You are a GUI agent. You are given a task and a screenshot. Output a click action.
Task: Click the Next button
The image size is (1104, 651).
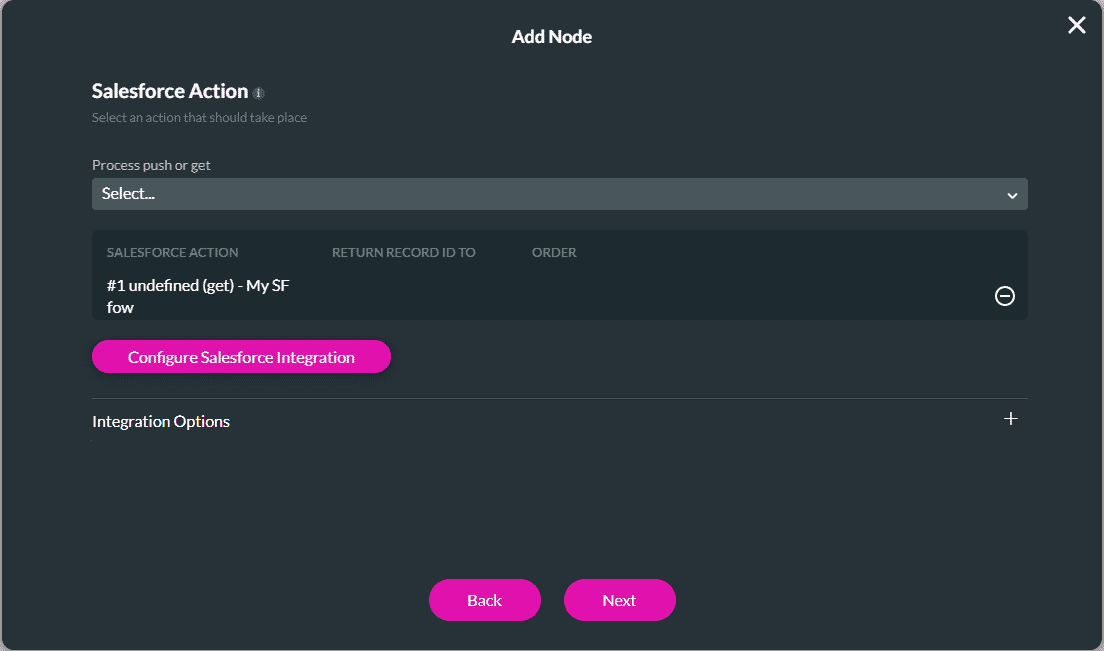619,600
